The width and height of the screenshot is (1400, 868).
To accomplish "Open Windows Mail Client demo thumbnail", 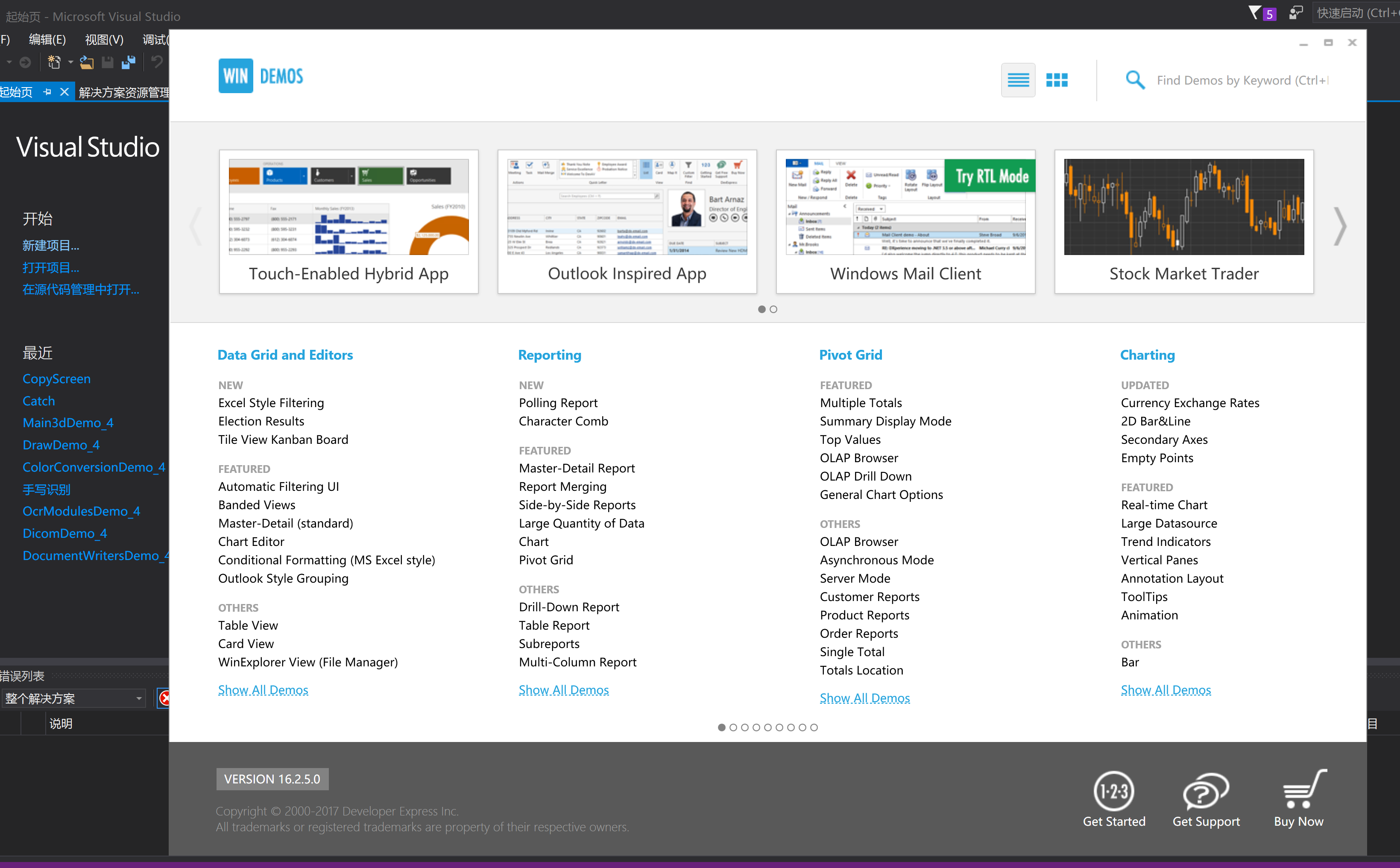I will click(x=905, y=222).
